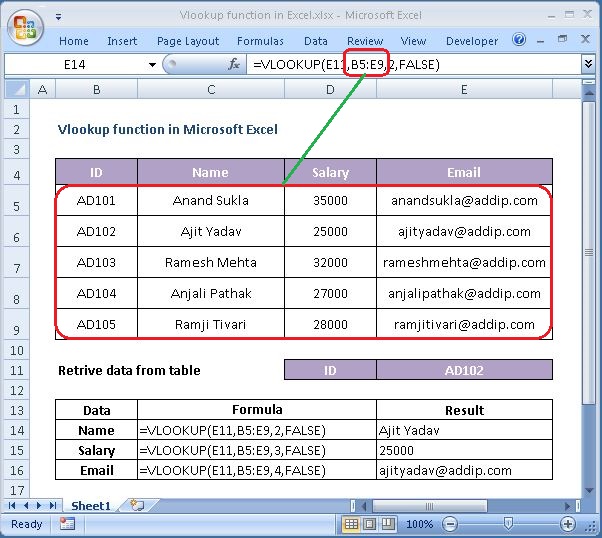Click cell containing AD104
Screen dimensions: 602x538
[96, 294]
